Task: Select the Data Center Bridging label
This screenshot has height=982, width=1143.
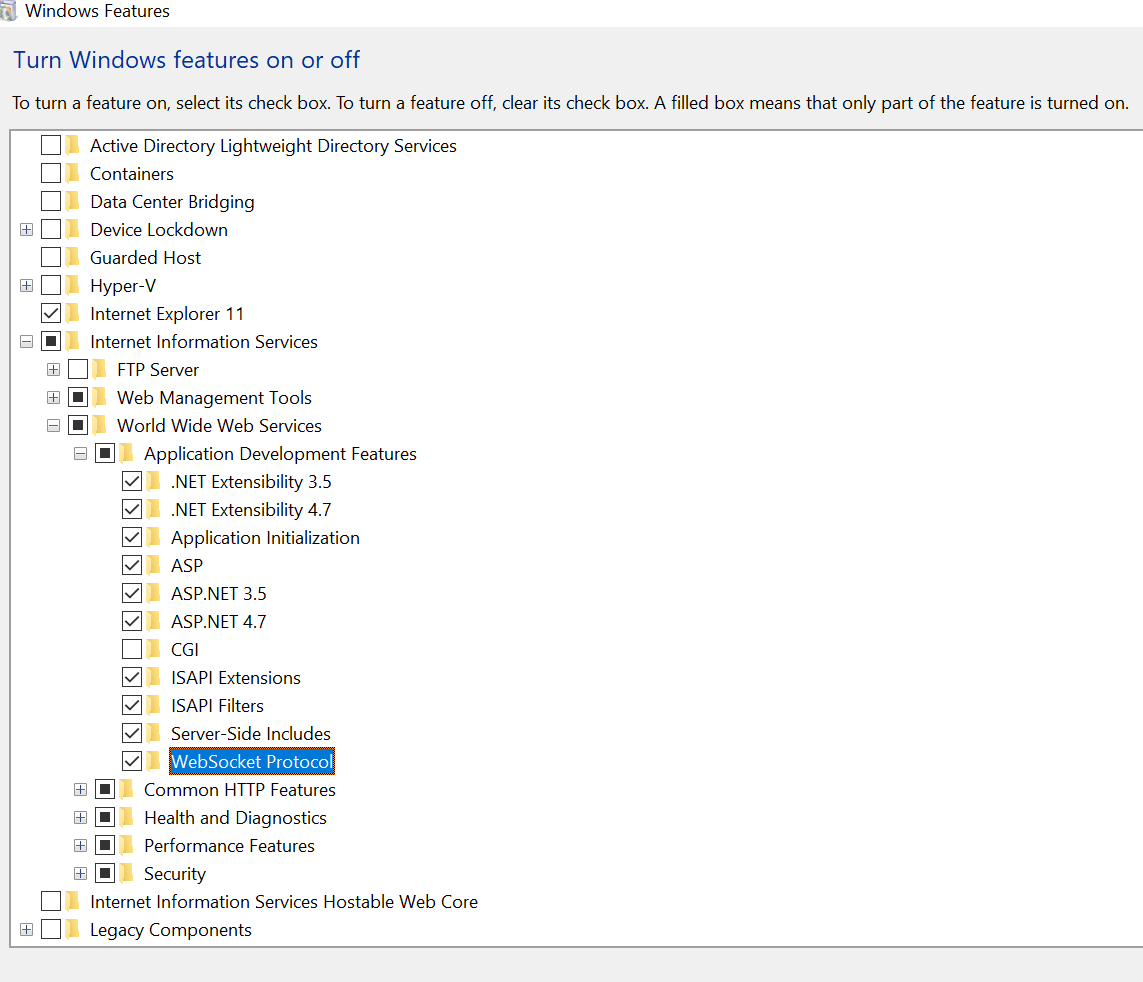Action: tap(172, 202)
